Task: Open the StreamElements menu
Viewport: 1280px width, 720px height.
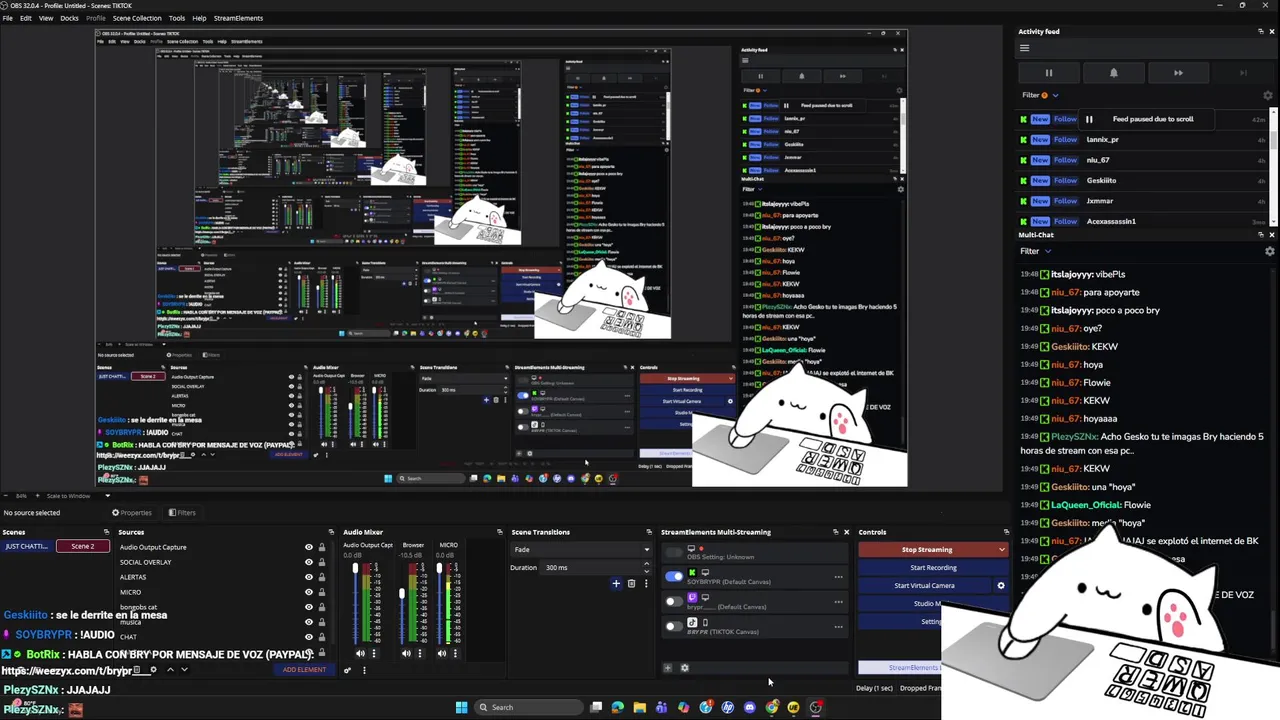Action: 238,18
